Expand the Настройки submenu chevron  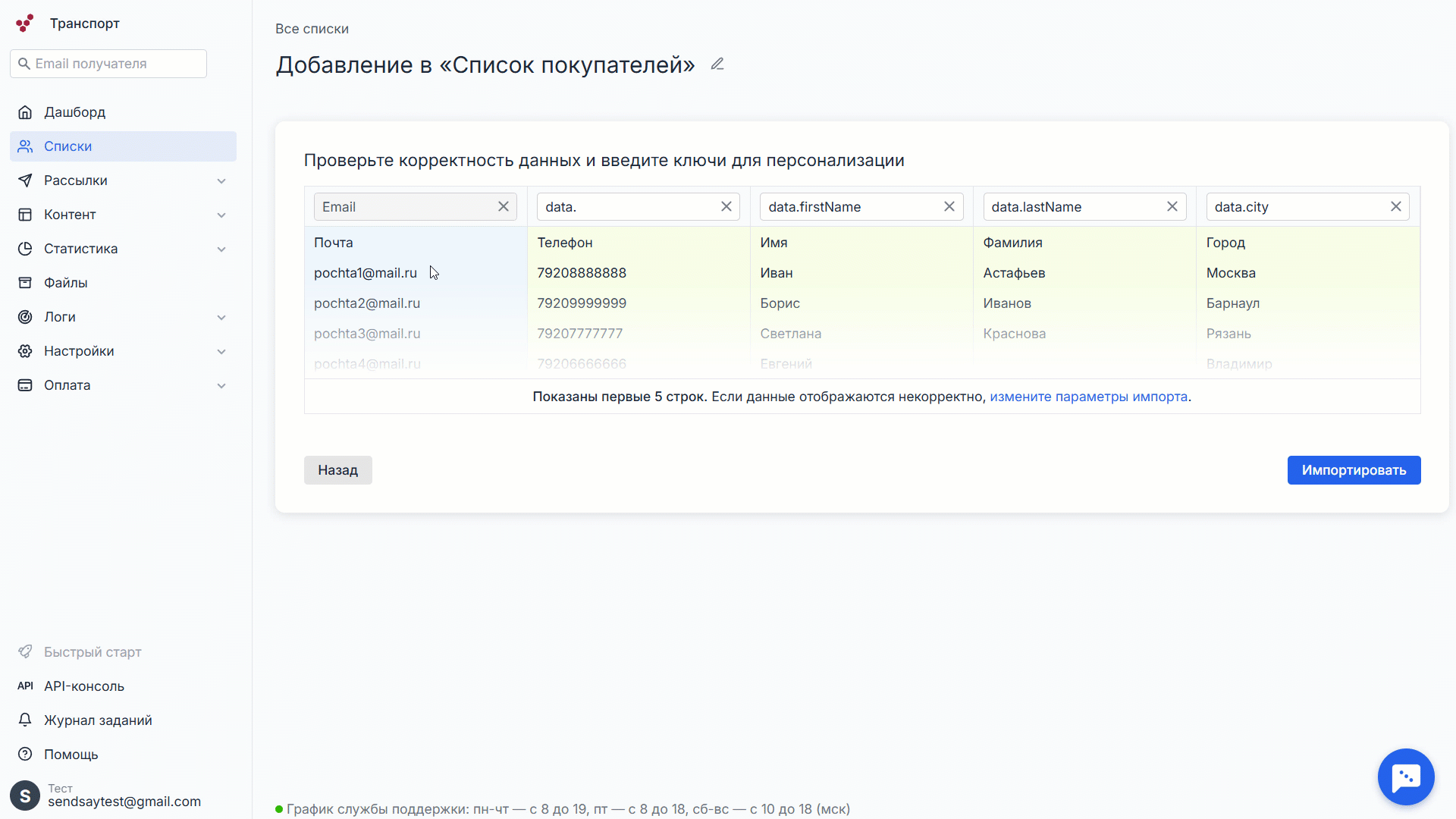tap(221, 351)
